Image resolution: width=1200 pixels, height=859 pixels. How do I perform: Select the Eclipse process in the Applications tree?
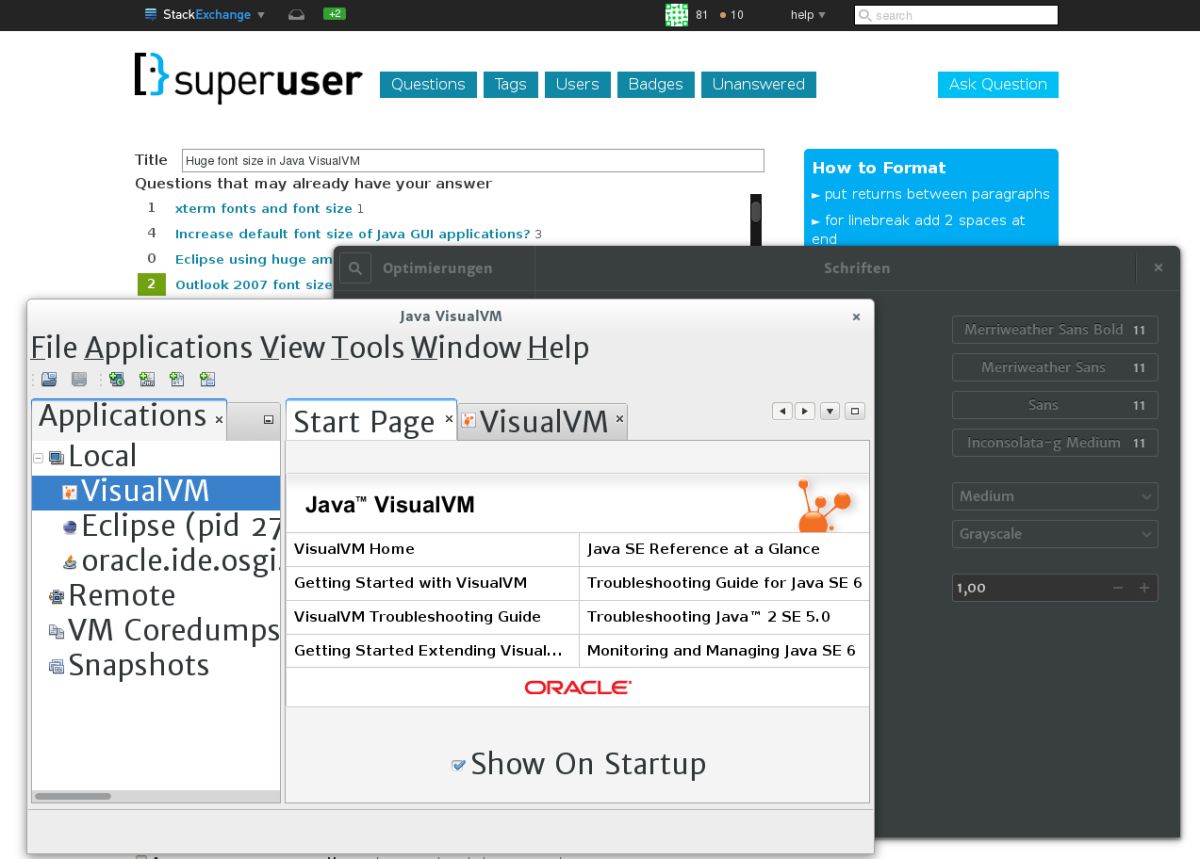click(x=170, y=526)
